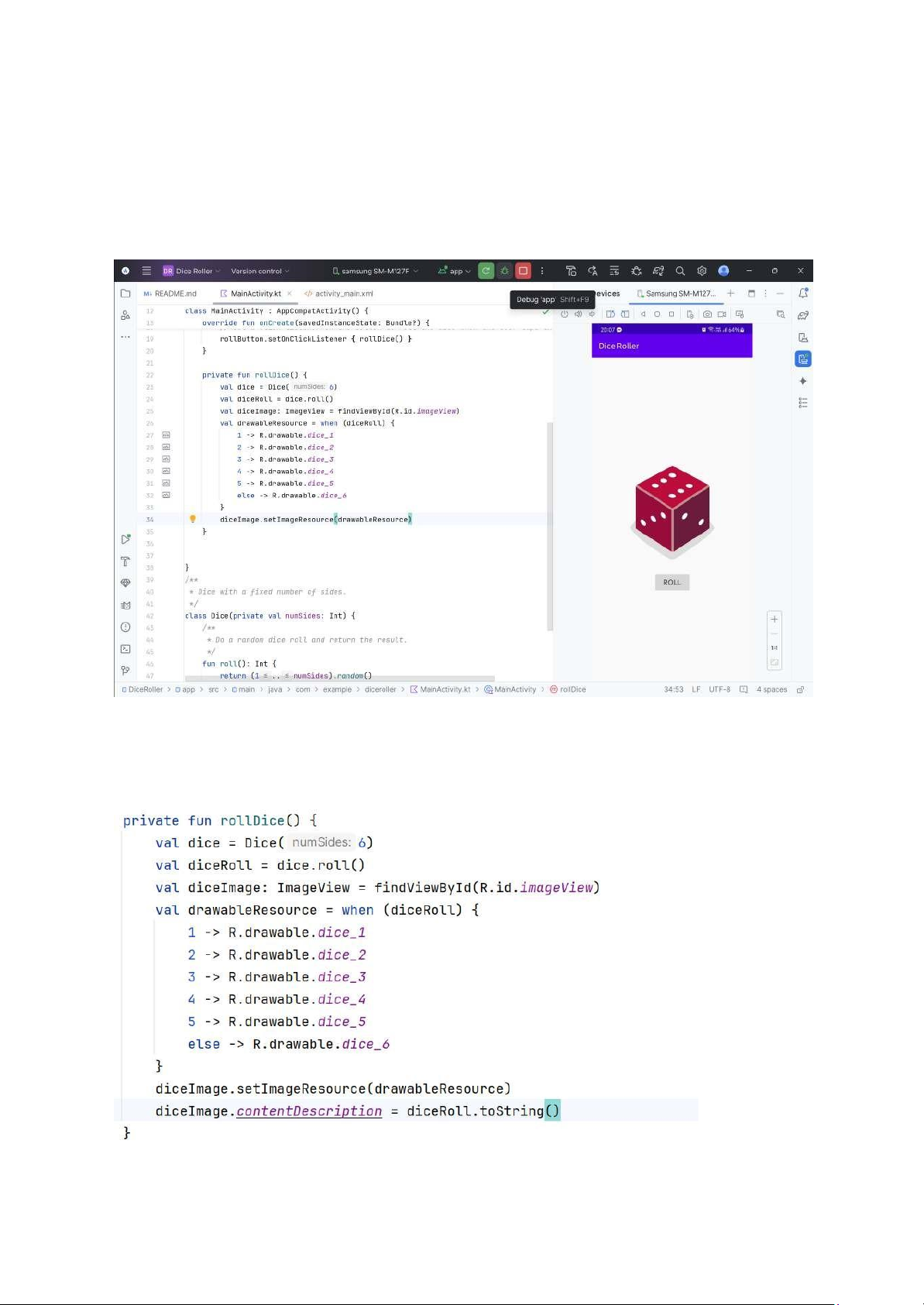
Task: Click the zoom in plus on device view
Action: point(774,619)
